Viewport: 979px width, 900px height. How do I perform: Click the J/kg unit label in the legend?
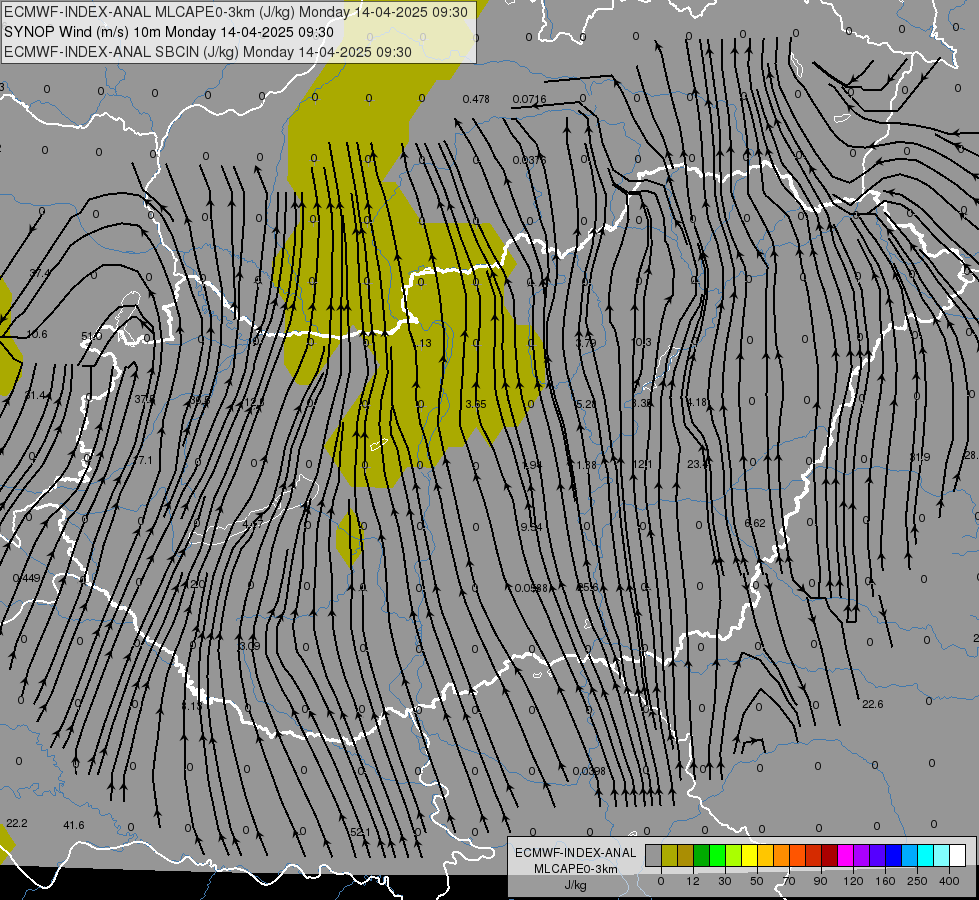click(x=576, y=885)
